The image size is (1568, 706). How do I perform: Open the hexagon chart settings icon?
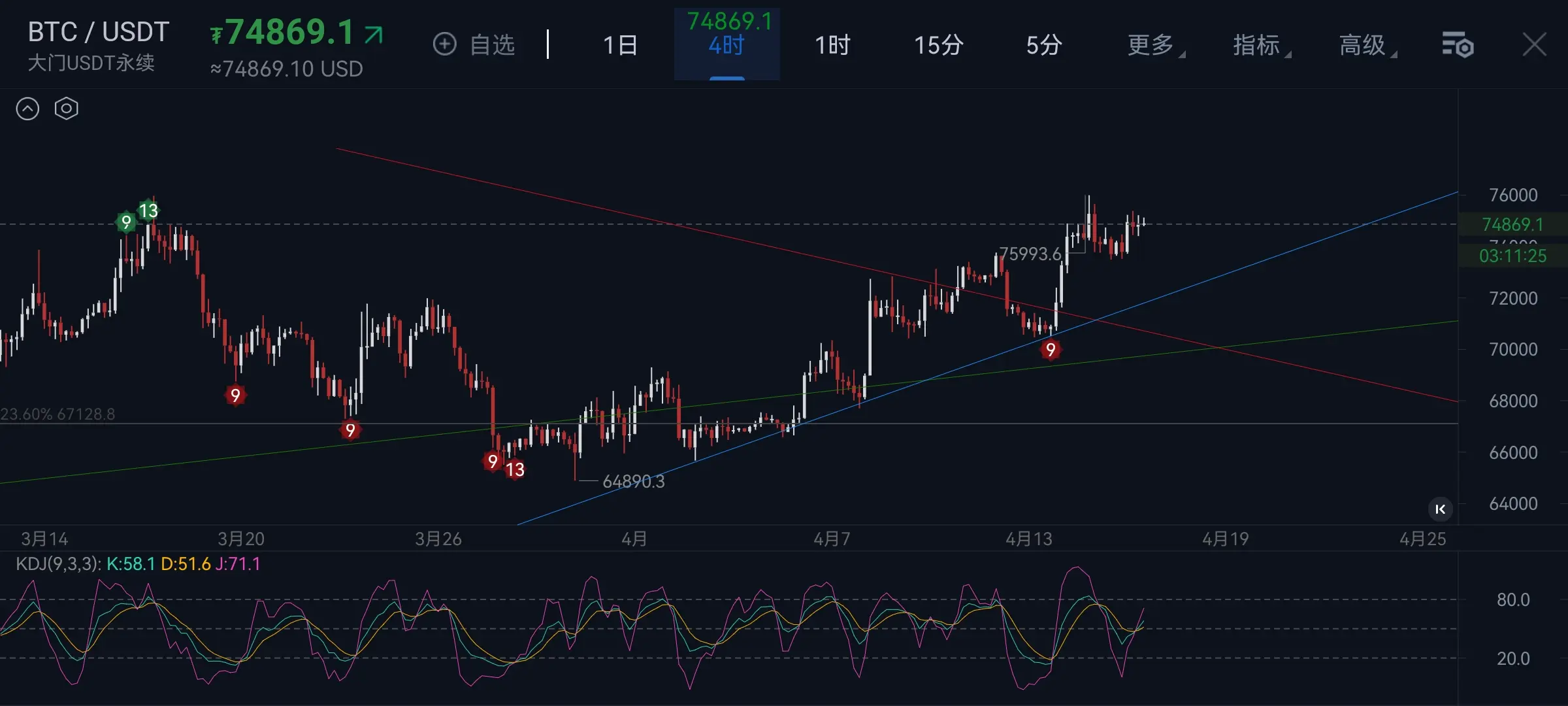(x=66, y=109)
